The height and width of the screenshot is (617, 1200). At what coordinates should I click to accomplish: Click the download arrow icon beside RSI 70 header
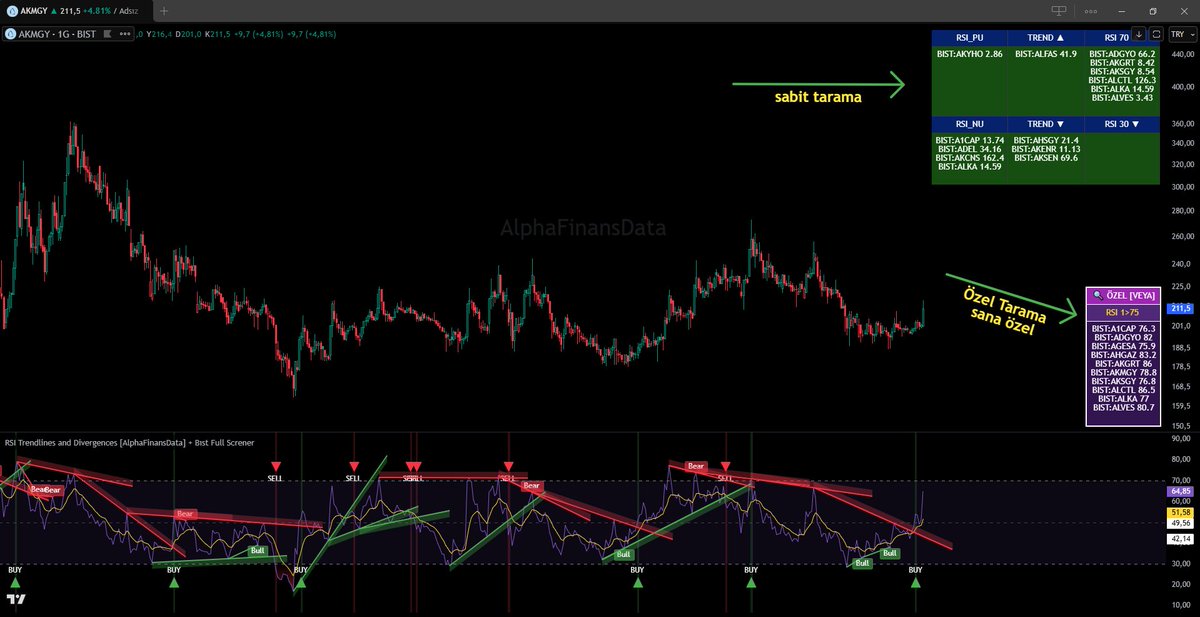[1138, 36]
